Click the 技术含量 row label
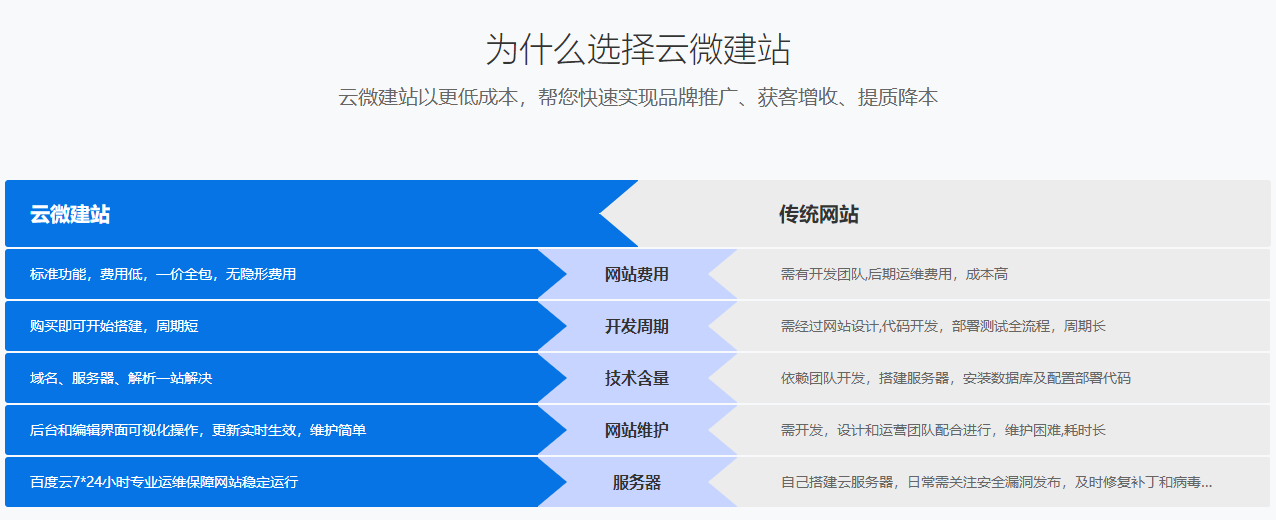Screen dimensions: 1276x520 (637, 378)
